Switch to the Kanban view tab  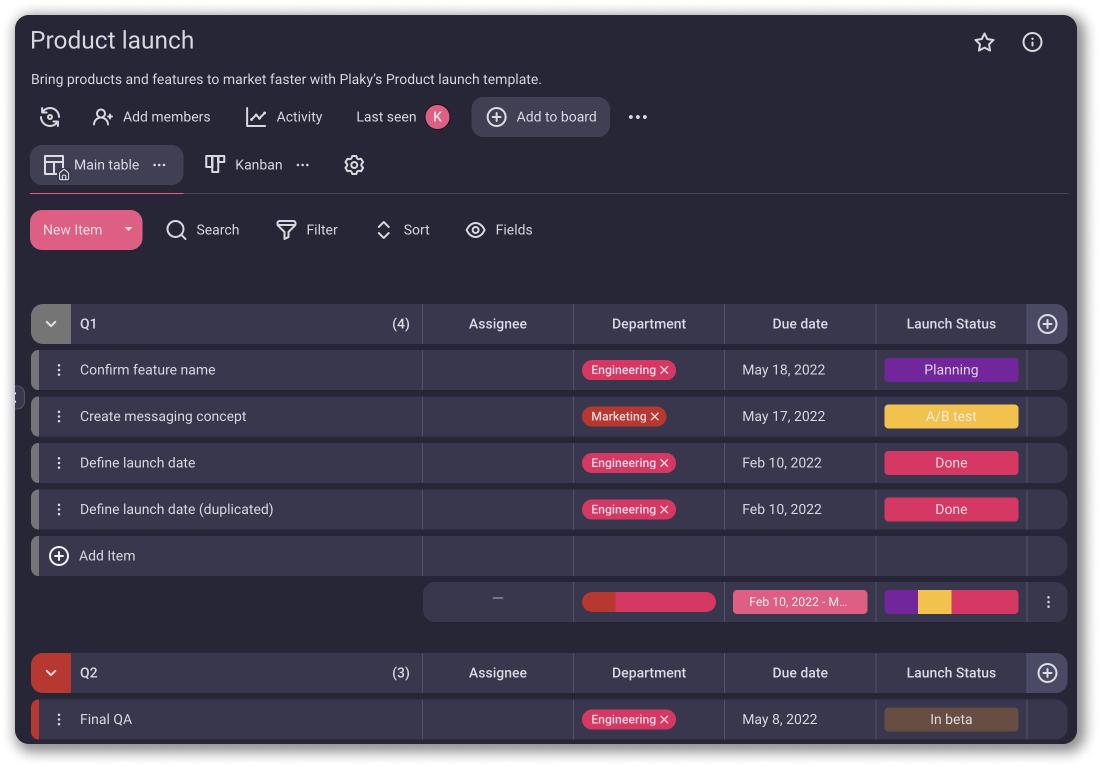coord(246,165)
